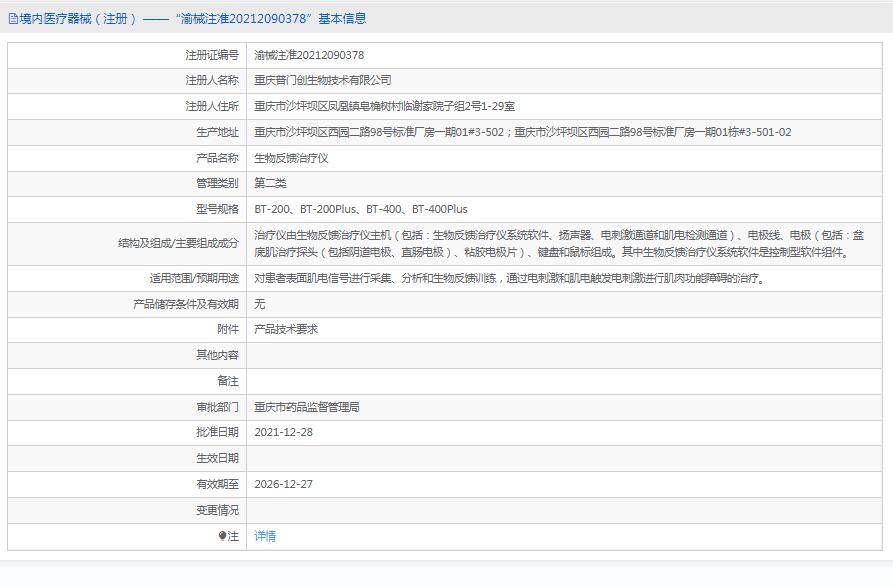893x587 pixels.
Task: Click the expiry date 2026-12-27
Action: point(283,484)
